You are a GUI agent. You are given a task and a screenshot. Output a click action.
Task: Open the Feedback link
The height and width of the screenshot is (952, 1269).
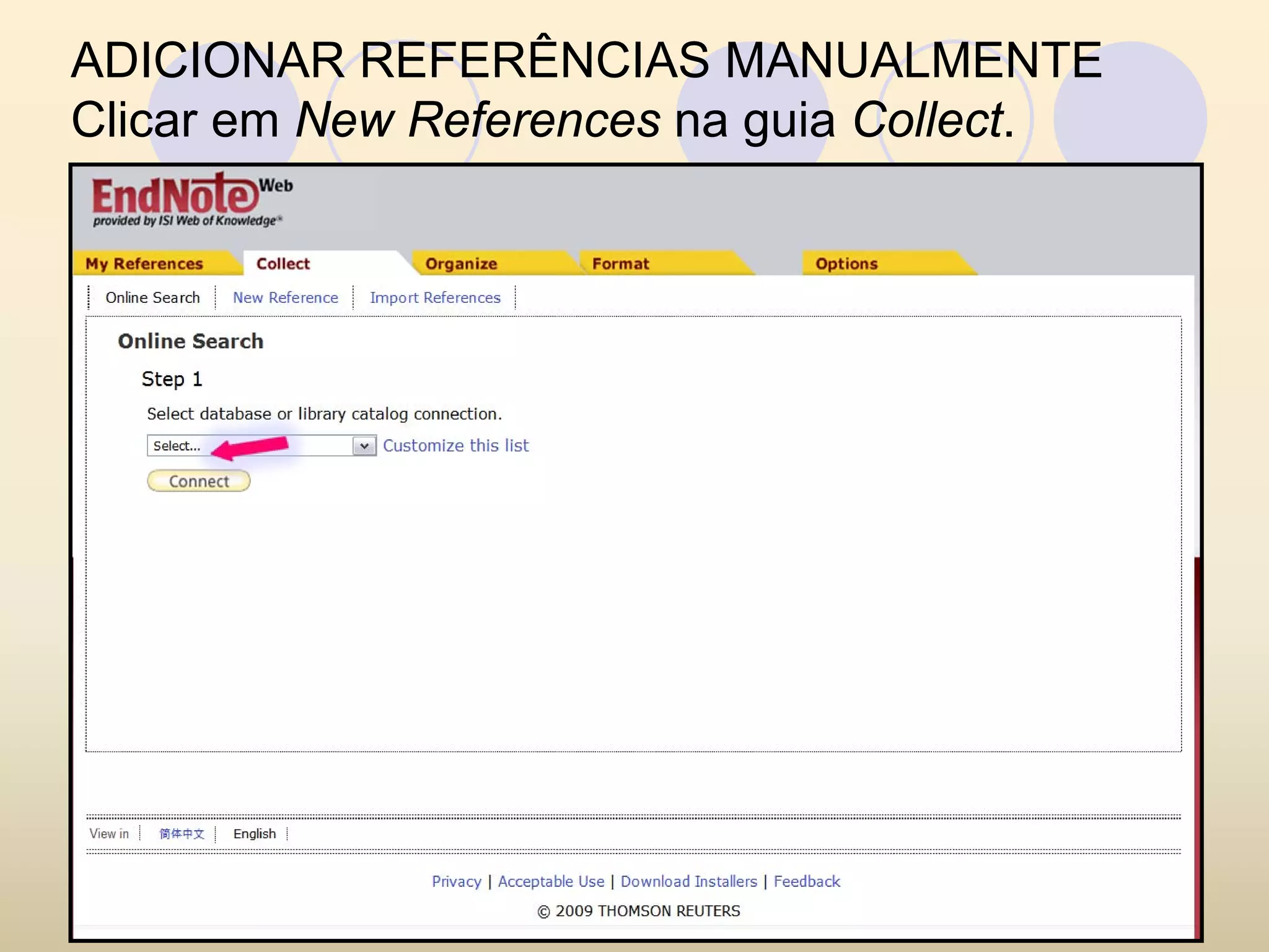click(x=807, y=881)
